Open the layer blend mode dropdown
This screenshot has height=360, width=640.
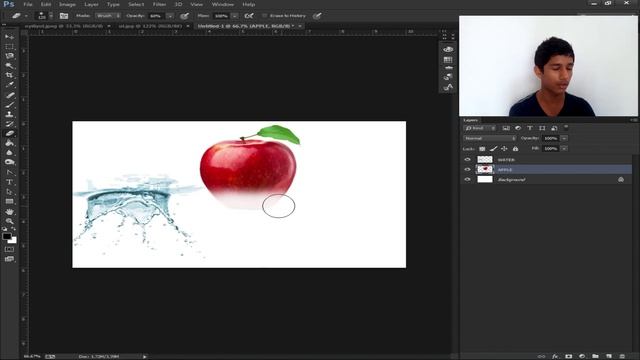tap(489, 138)
